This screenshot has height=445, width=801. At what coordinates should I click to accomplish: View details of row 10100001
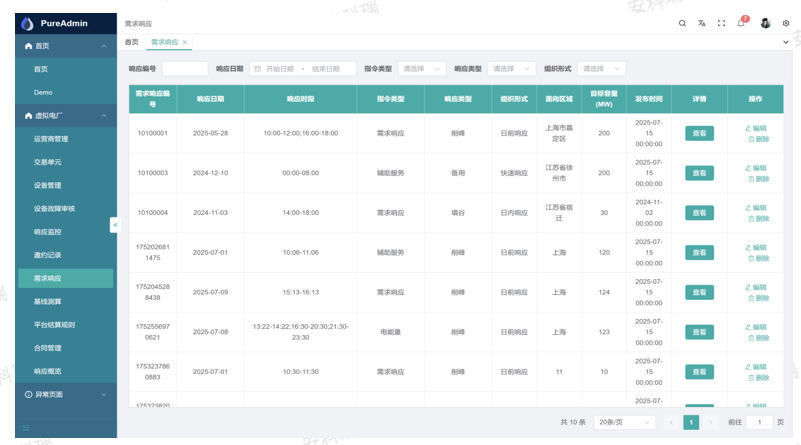pyautogui.click(x=699, y=133)
